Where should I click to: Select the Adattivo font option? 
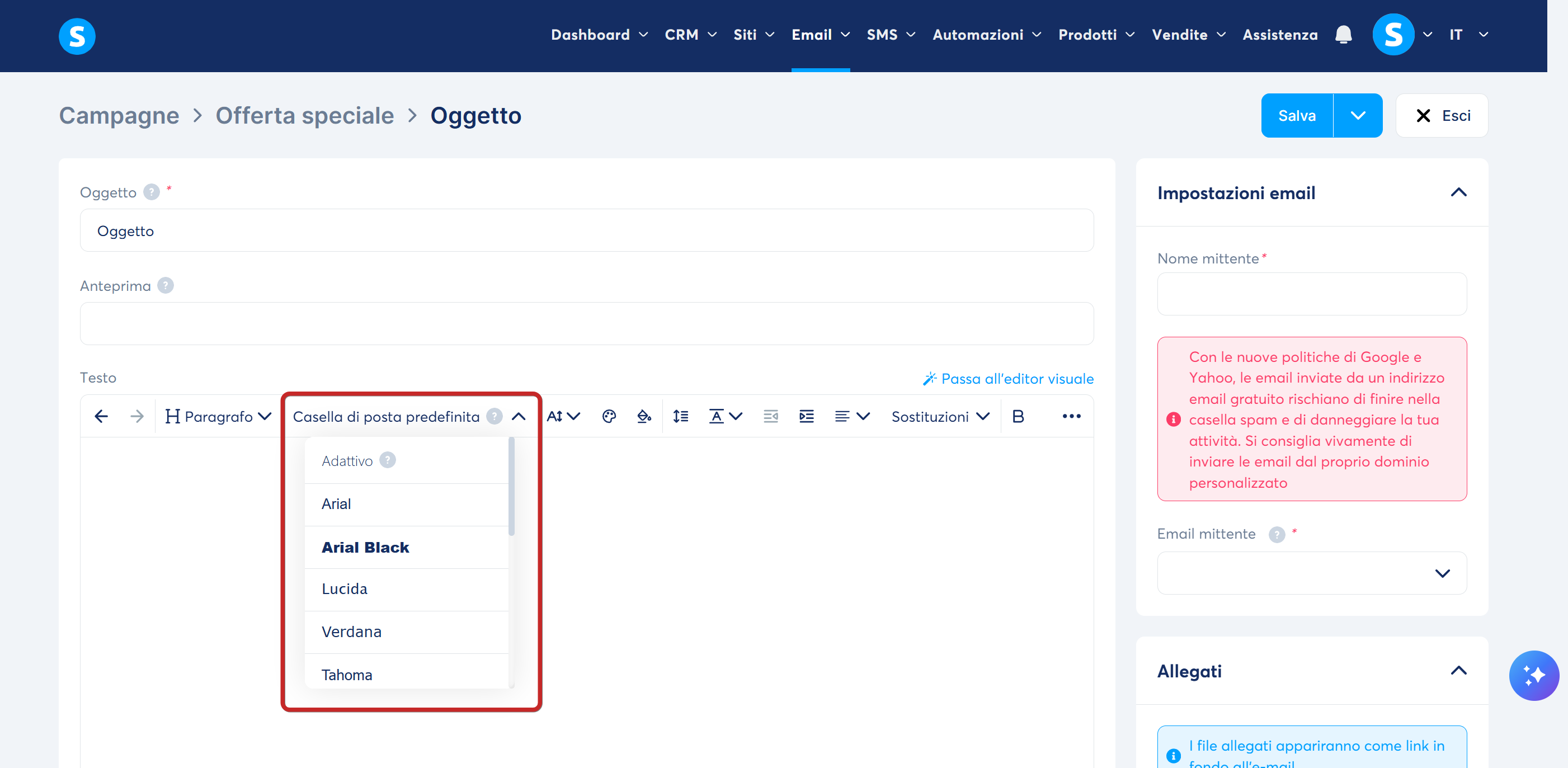pyautogui.click(x=406, y=461)
